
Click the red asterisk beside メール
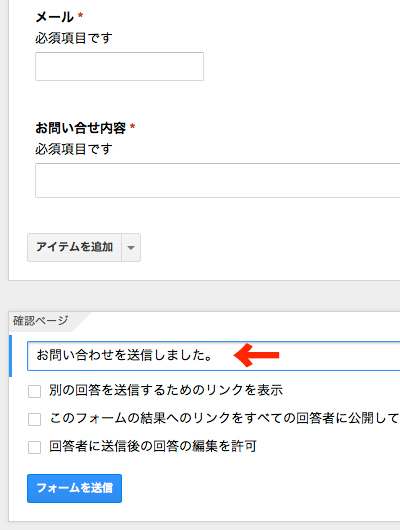[x=80, y=15]
